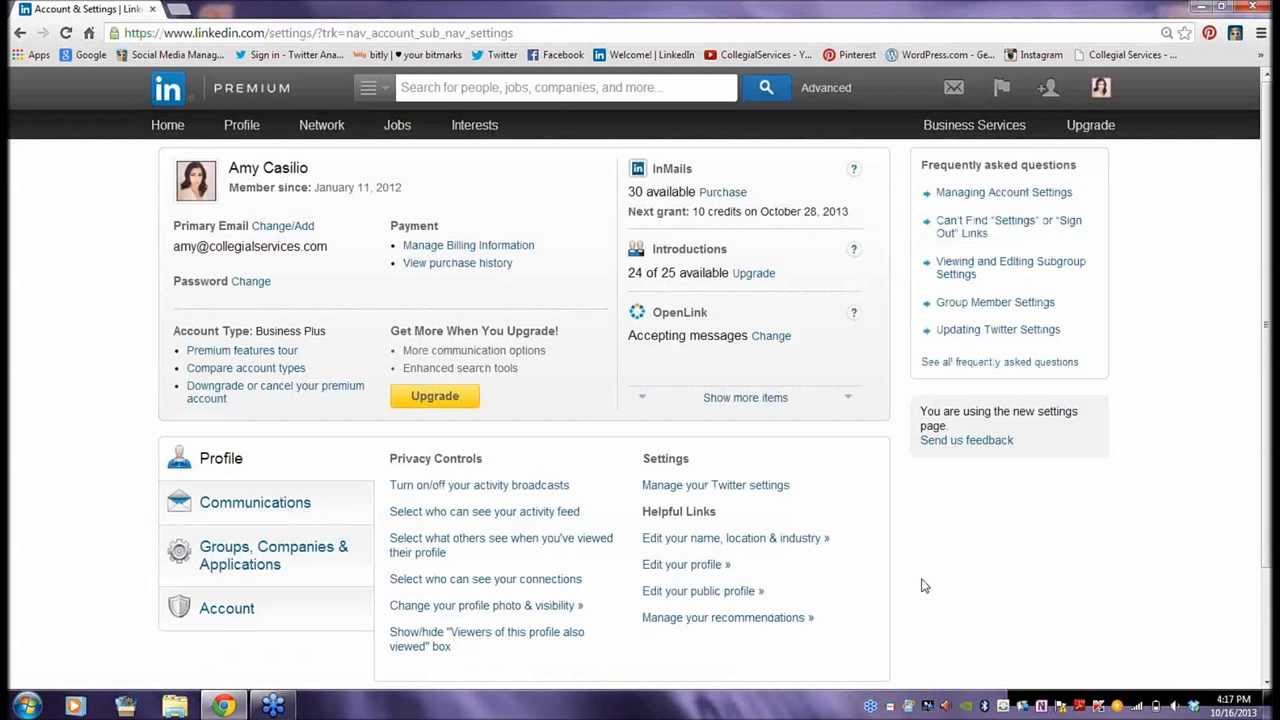Open the Profile nav menu
The image size is (1280, 720).
click(242, 125)
